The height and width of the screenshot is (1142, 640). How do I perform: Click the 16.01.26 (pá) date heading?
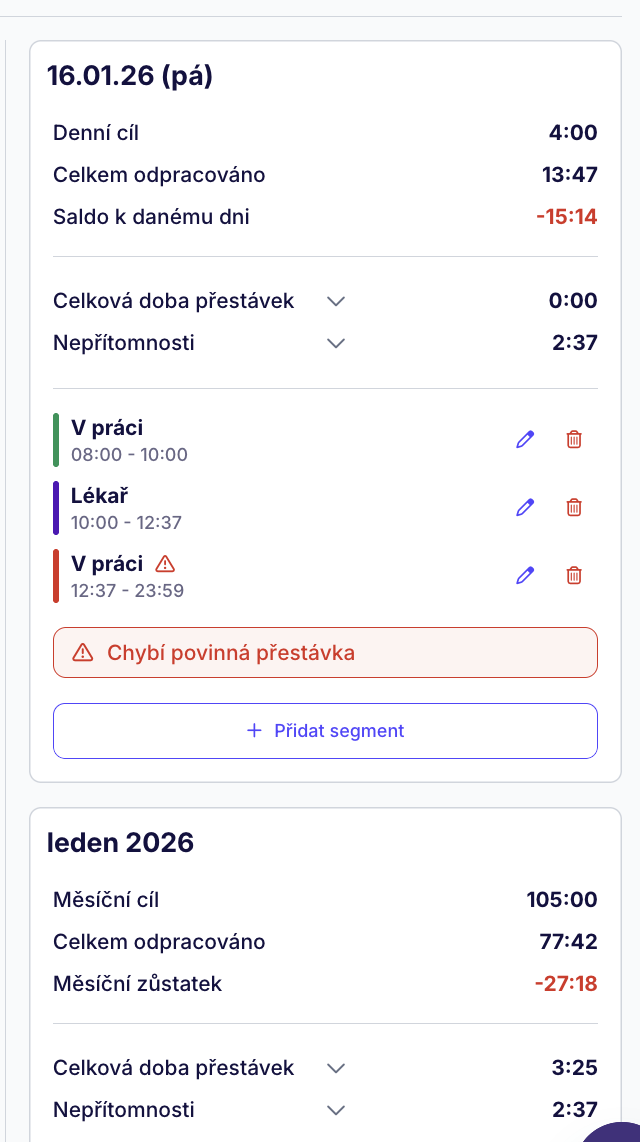tap(130, 76)
